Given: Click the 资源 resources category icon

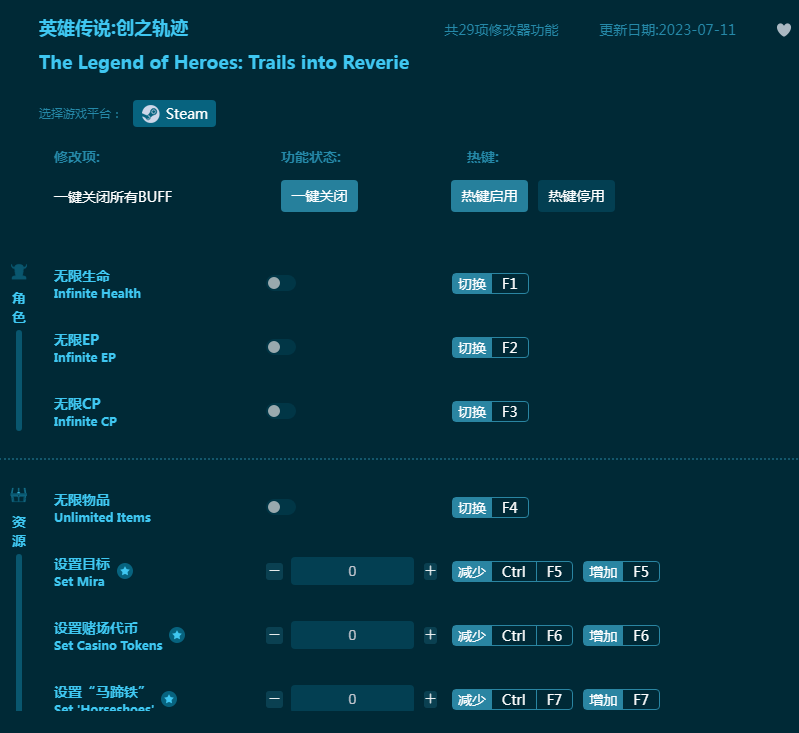Looking at the screenshot, I should pyautogui.click(x=19, y=495).
